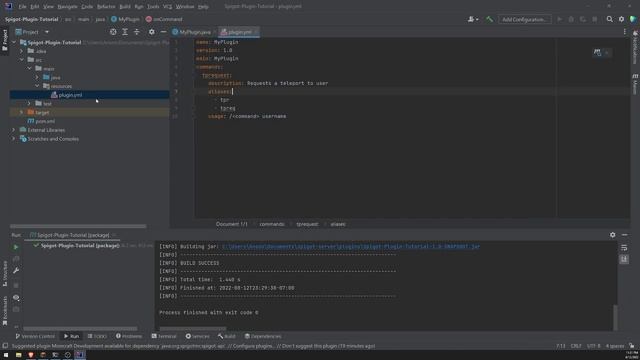Toggle soft-wrap icon in Run console
Viewport: 640px width, 360px height.
pos(624,248)
